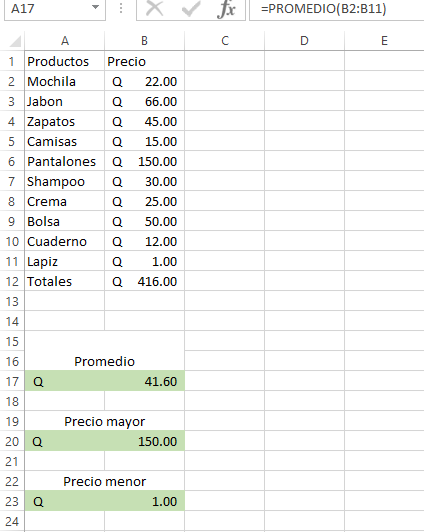Click the formula bar text =PROMEDIO(B2:B11)
The height and width of the screenshot is (532, 424).
click(323, 8)
